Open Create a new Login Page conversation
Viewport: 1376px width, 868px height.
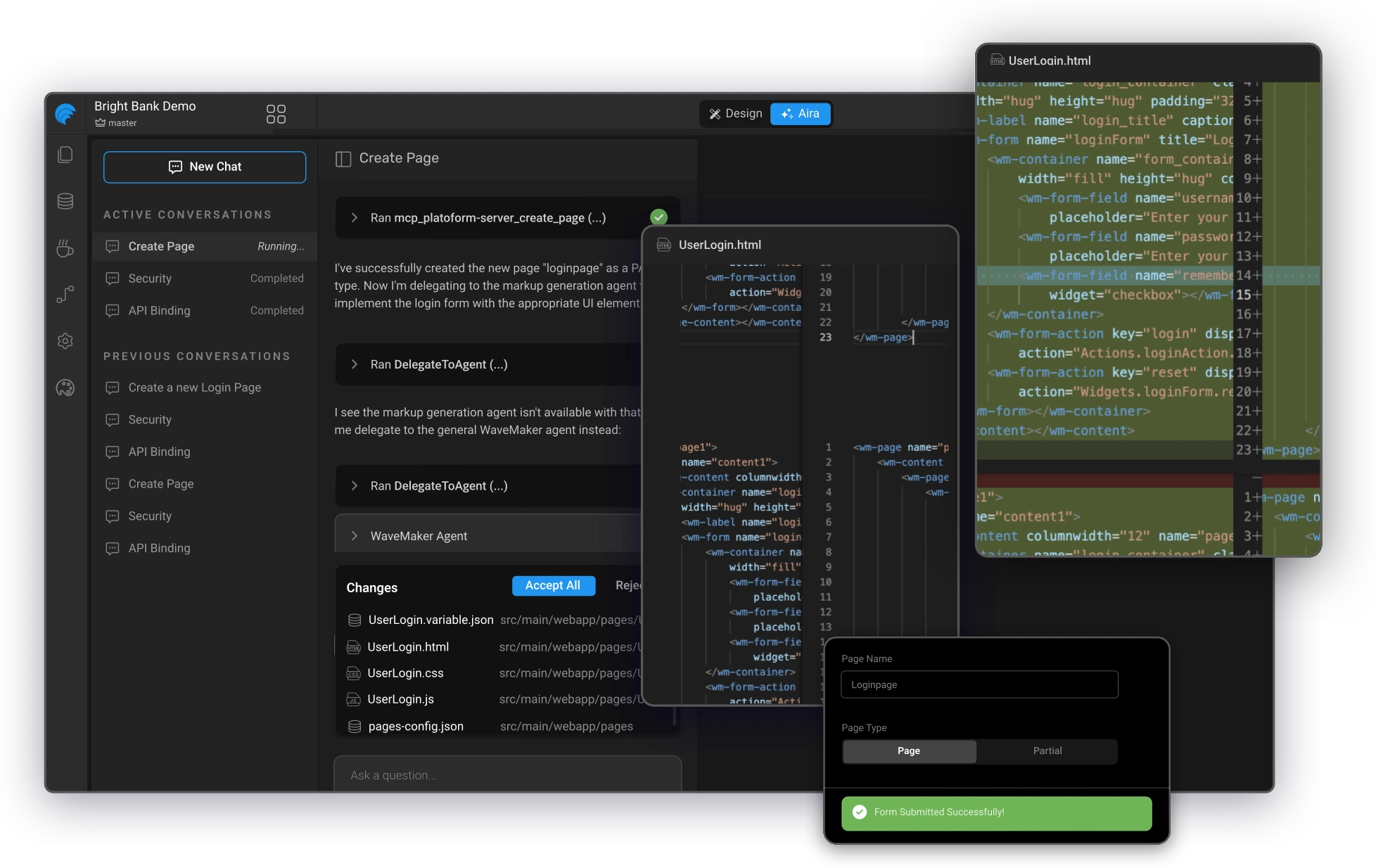point(194,388)
